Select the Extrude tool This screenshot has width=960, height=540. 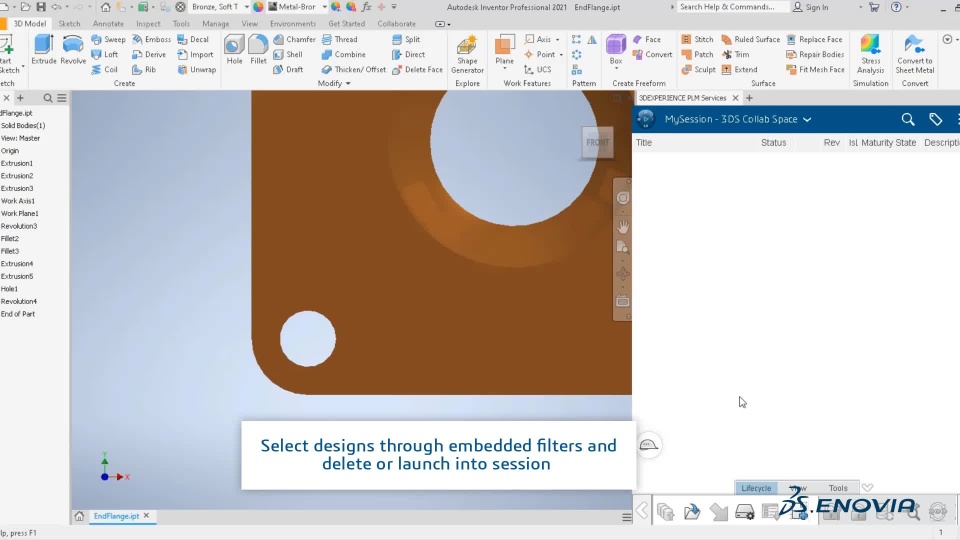43,50
